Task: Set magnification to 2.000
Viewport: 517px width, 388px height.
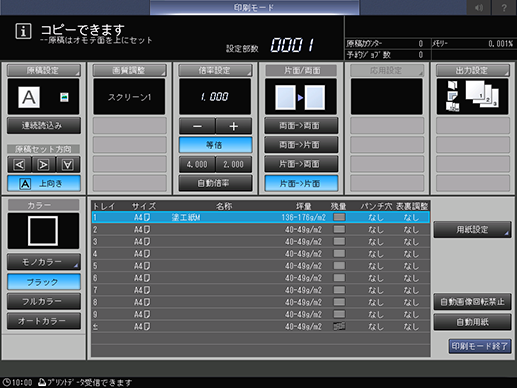Action: point(234,164)
